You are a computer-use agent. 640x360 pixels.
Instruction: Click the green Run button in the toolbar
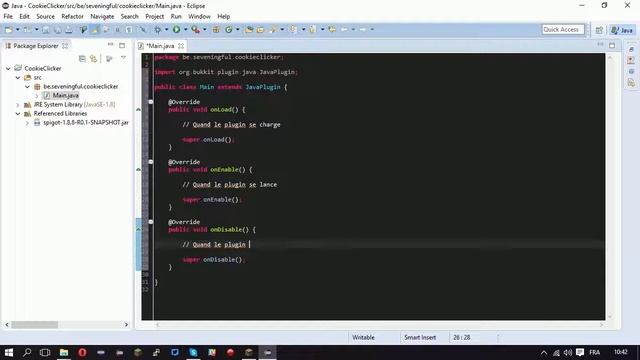[x=176, y=29]
